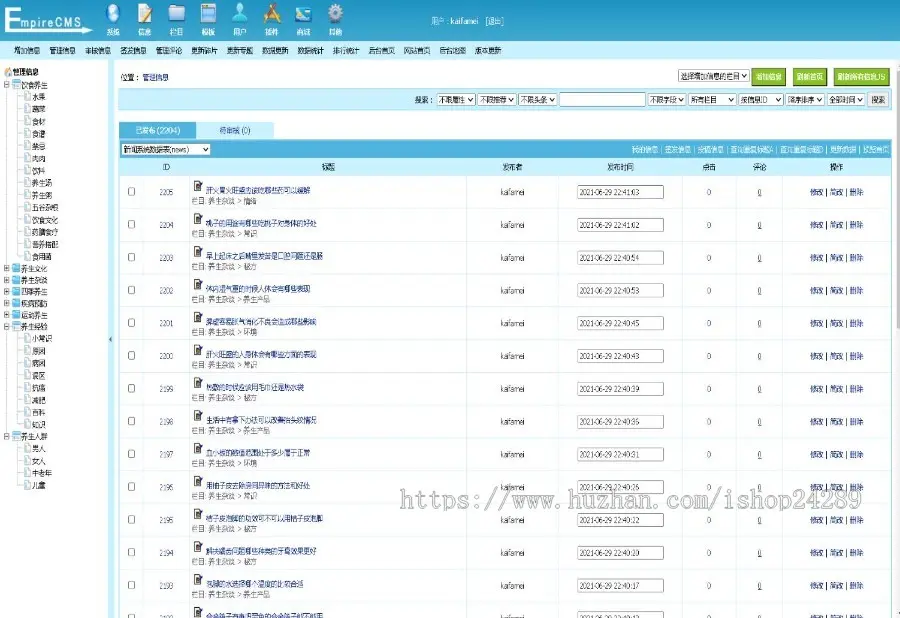Collapse the 养生经验 tree node
The height and width of the screenshot is (618, 900).
6,327
